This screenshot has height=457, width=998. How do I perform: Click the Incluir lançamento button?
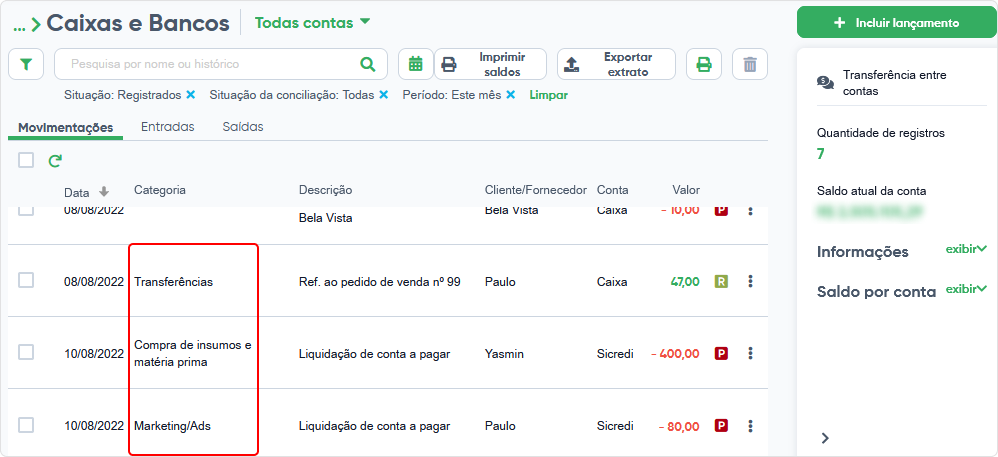click(x=897, y=23)
